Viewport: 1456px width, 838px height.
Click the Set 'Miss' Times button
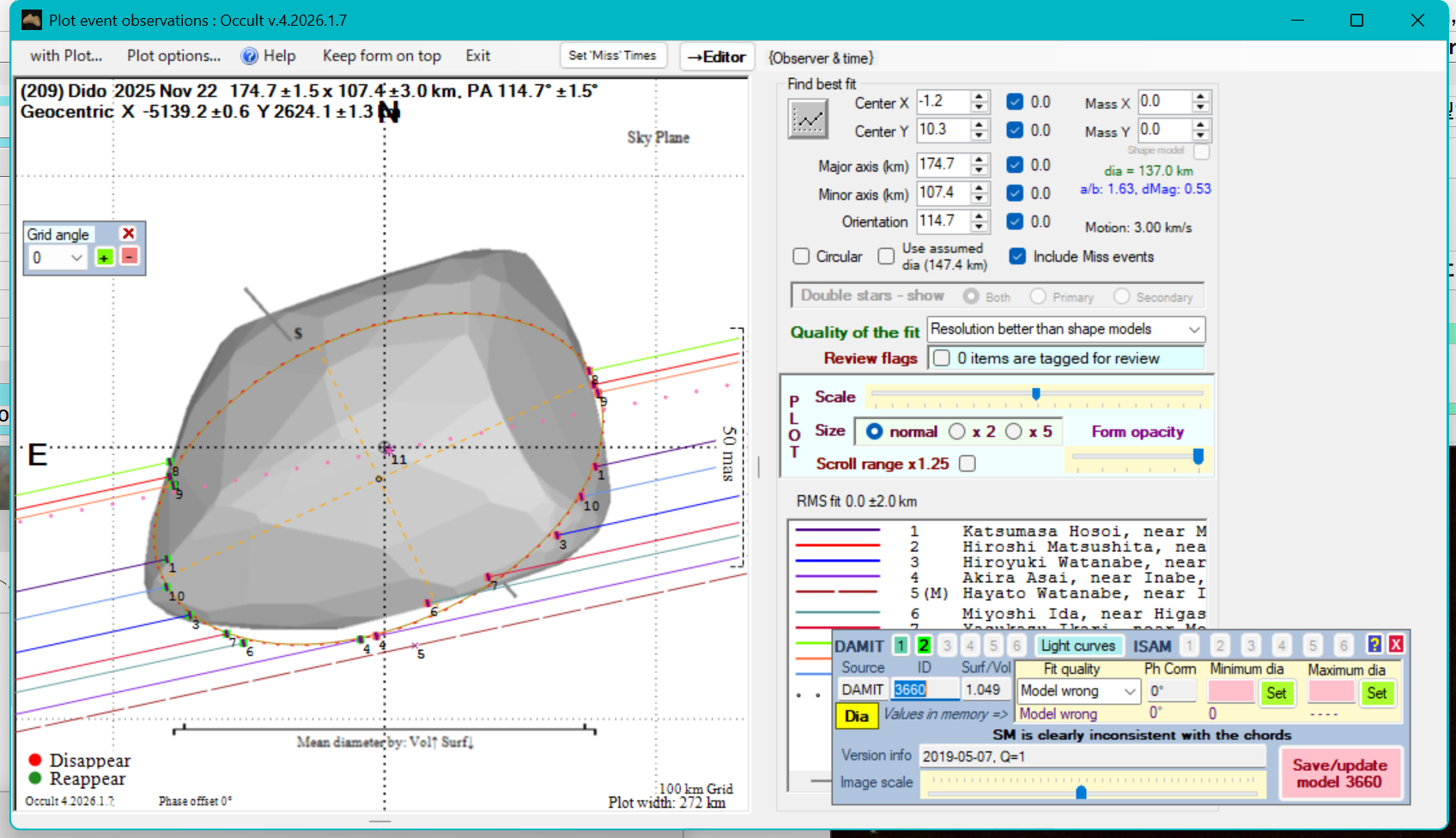(x=612, y=56)
